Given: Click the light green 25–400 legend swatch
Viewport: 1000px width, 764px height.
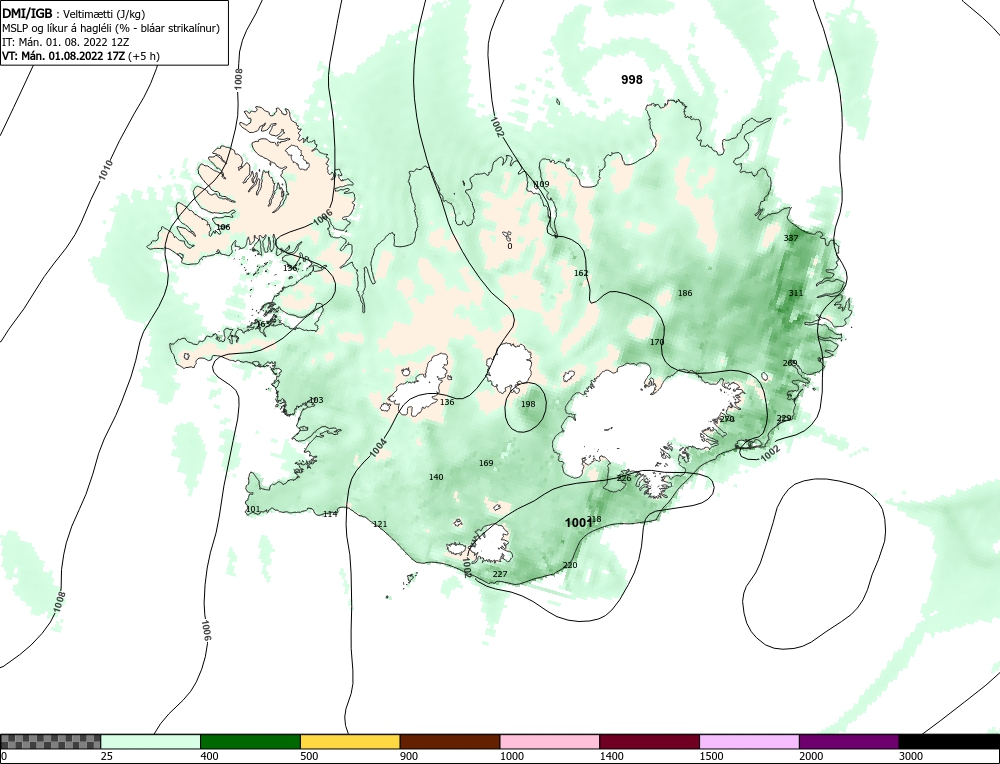Looking at the screenshot, I should click(x=151, y=741).
